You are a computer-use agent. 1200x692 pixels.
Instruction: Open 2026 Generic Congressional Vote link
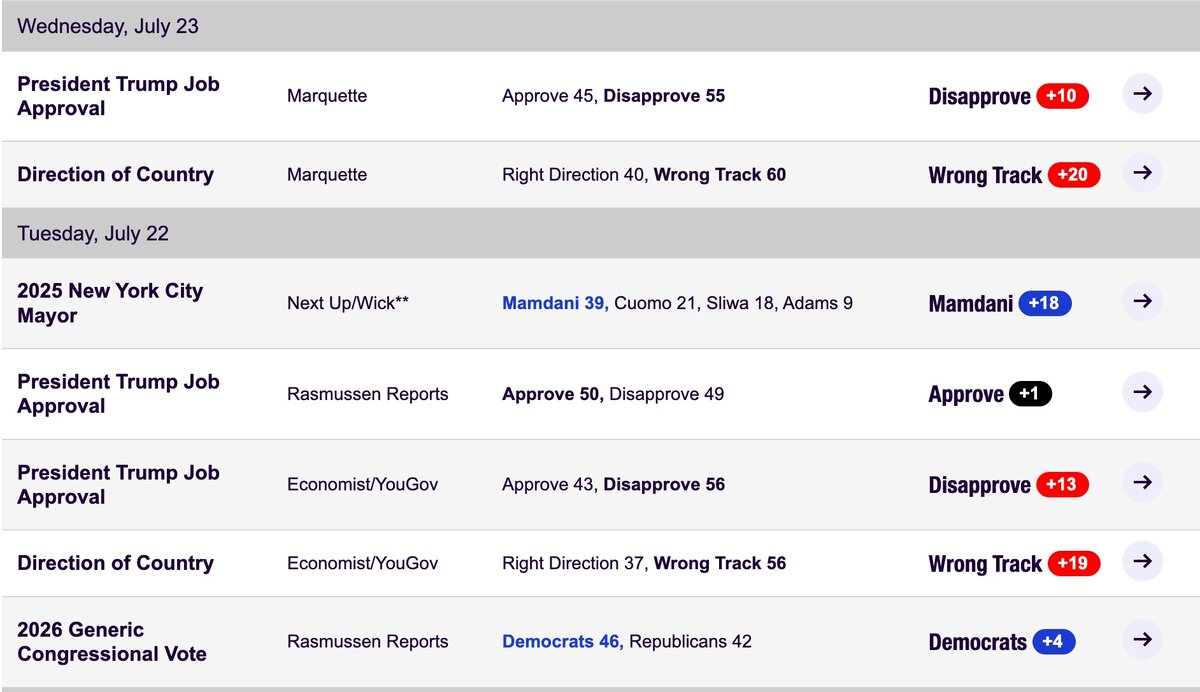(x=112, y=642)
